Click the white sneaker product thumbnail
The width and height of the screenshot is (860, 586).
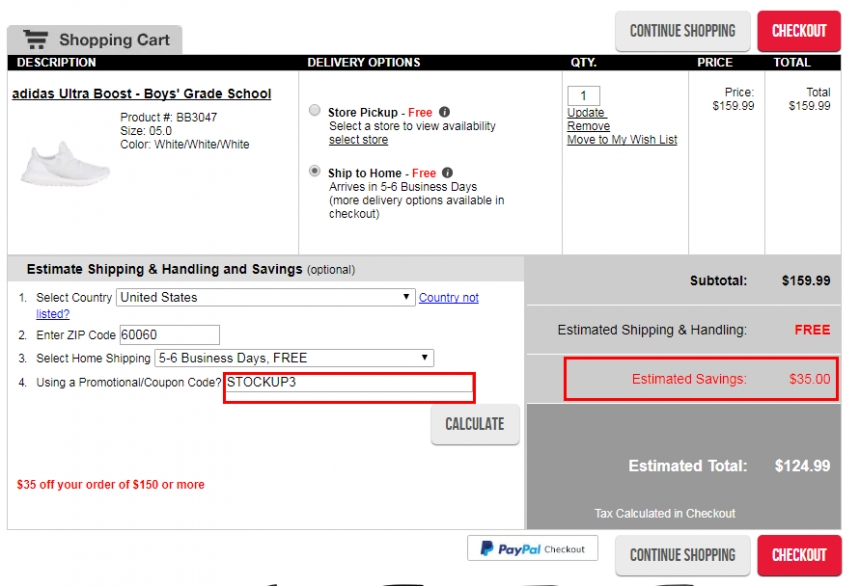tap(65, 163)
